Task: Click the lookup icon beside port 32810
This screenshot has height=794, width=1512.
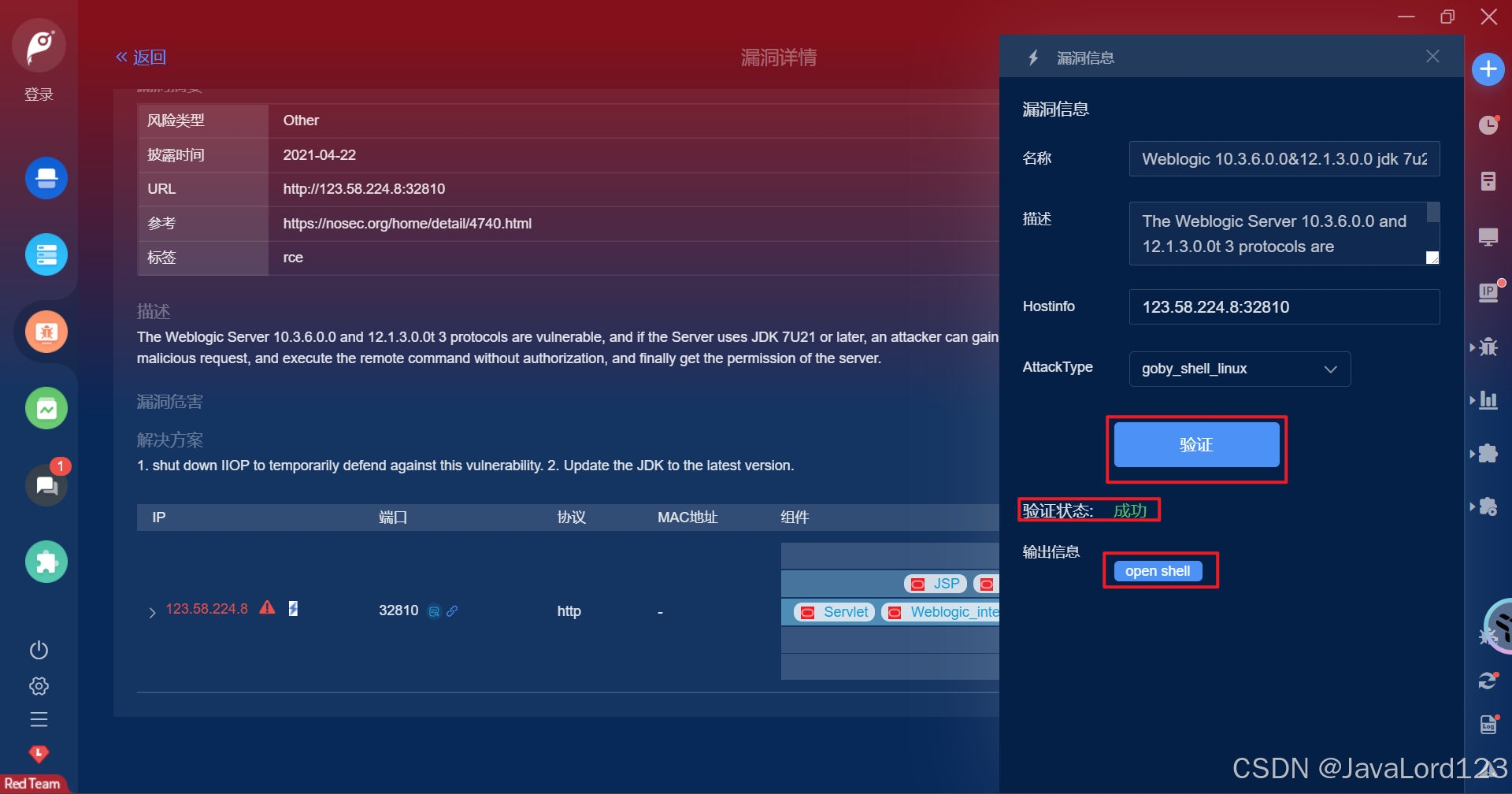Action: coord(434,611)
